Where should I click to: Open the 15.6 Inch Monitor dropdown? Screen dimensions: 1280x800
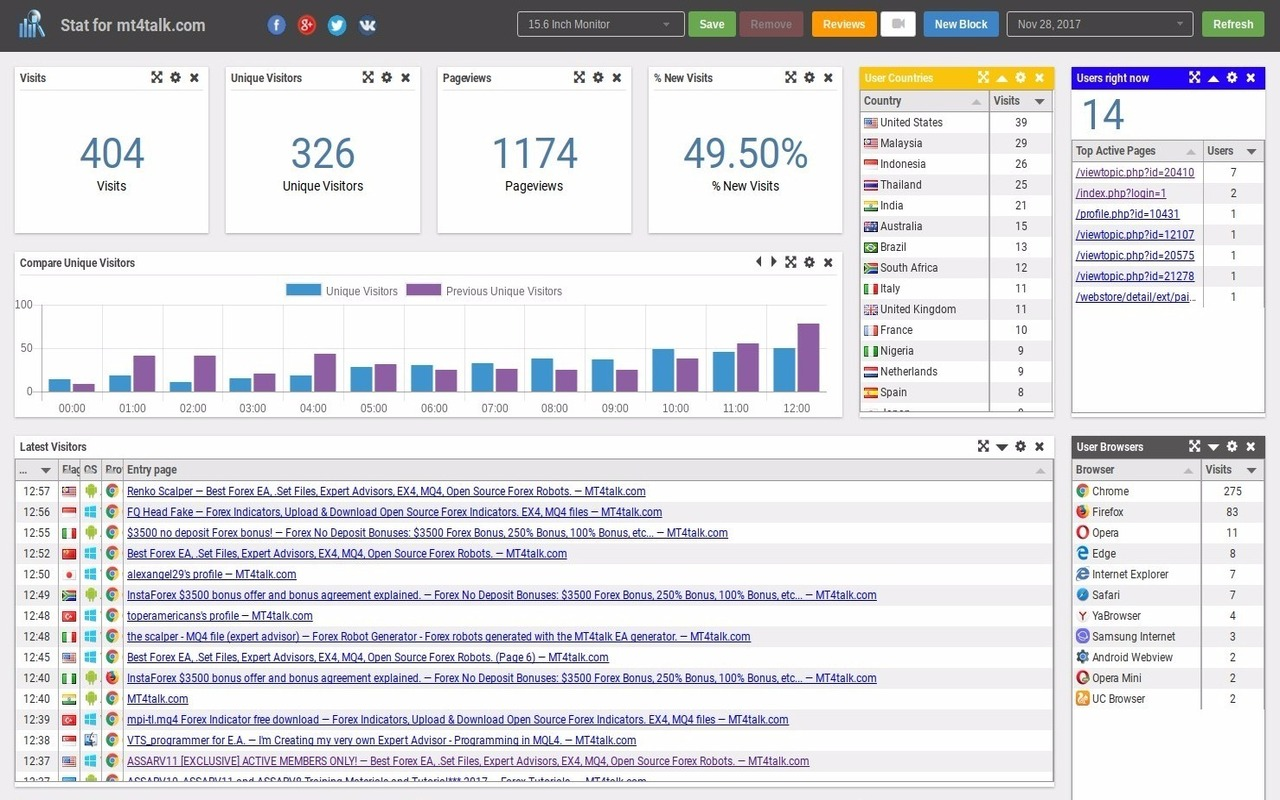(600, 23)
